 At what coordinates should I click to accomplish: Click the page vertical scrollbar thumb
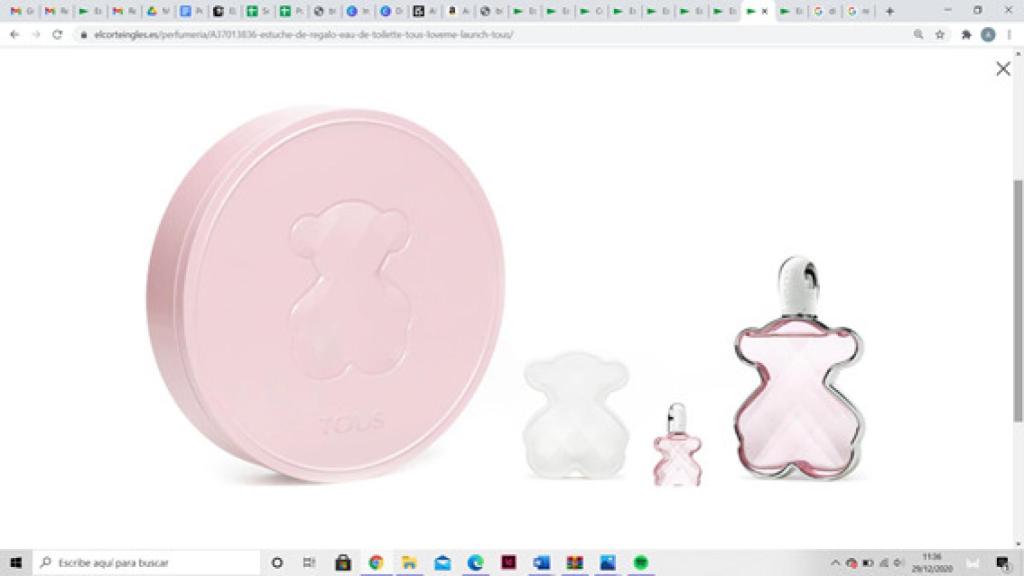1017,300
